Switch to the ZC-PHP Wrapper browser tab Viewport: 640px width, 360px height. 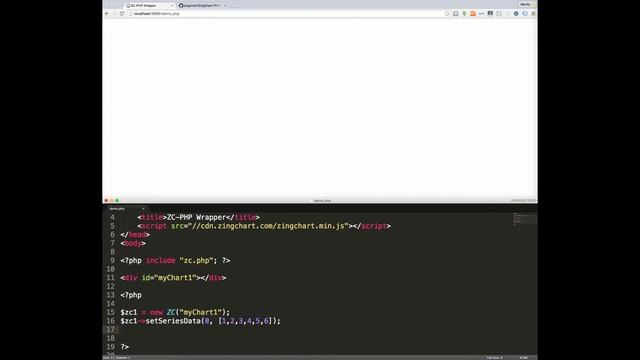click(x=148, y=5)
